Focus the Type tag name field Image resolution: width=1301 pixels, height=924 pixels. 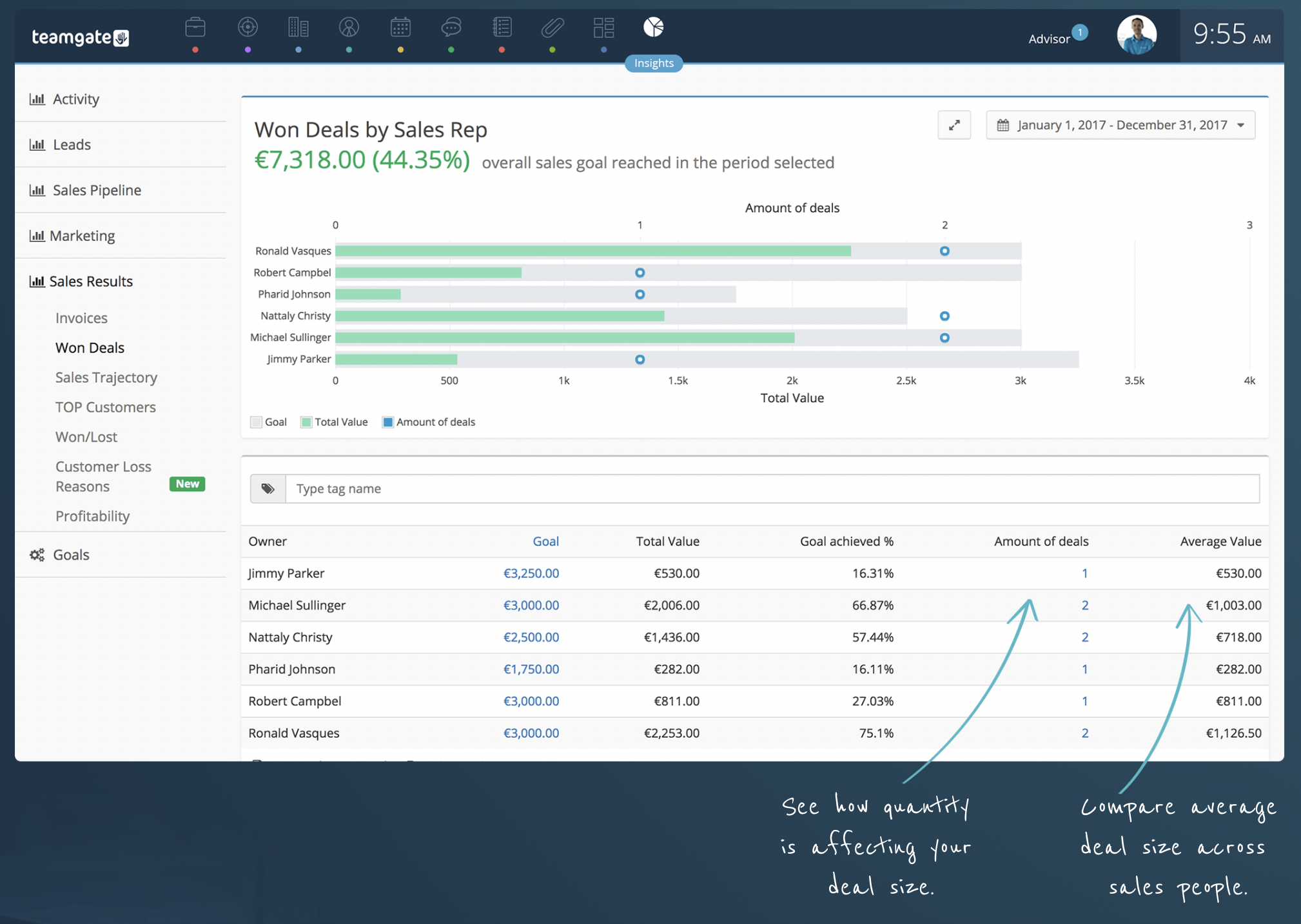(772, 488)
